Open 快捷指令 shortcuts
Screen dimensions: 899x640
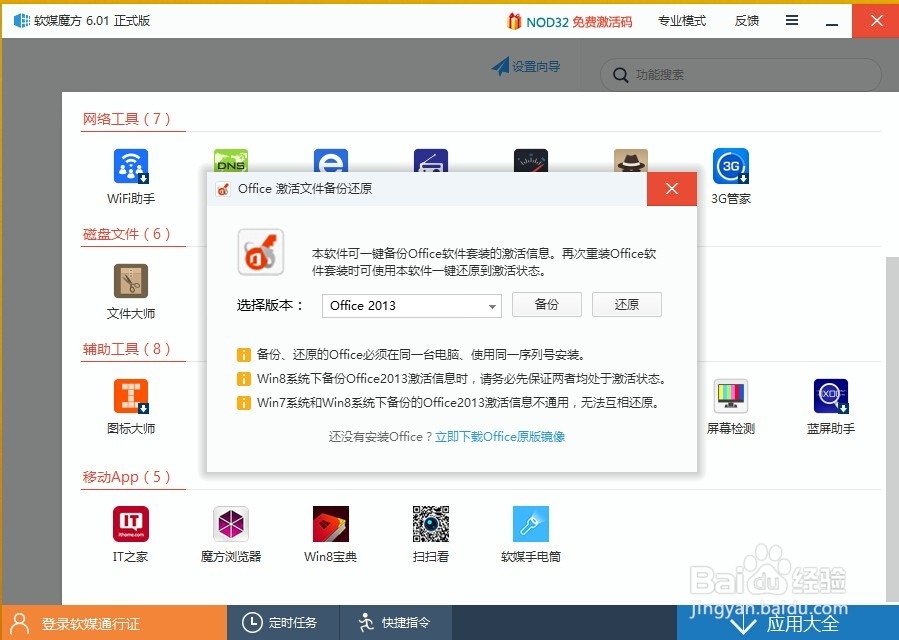396,623
